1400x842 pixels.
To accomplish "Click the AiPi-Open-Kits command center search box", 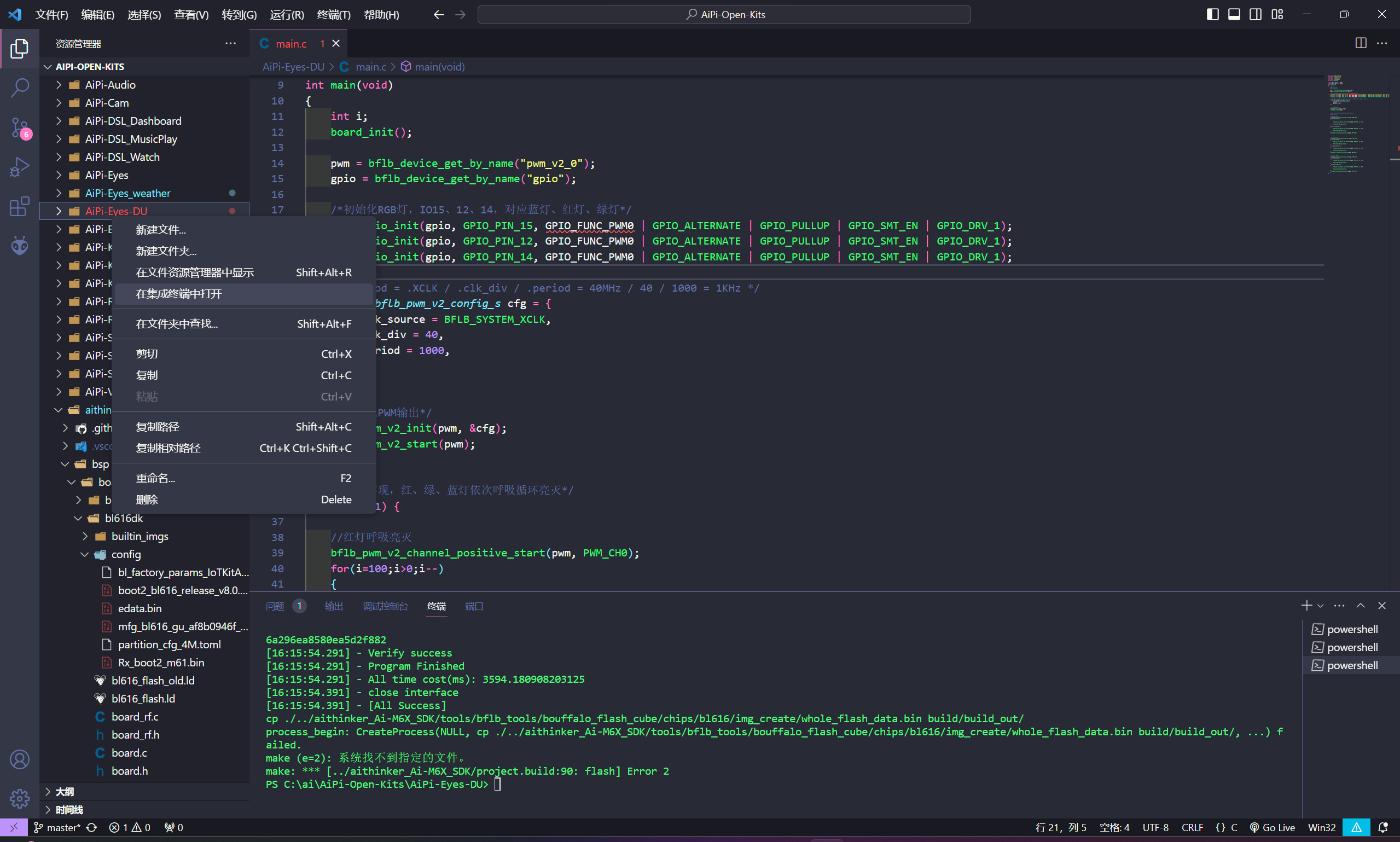I will click(724, 14).
